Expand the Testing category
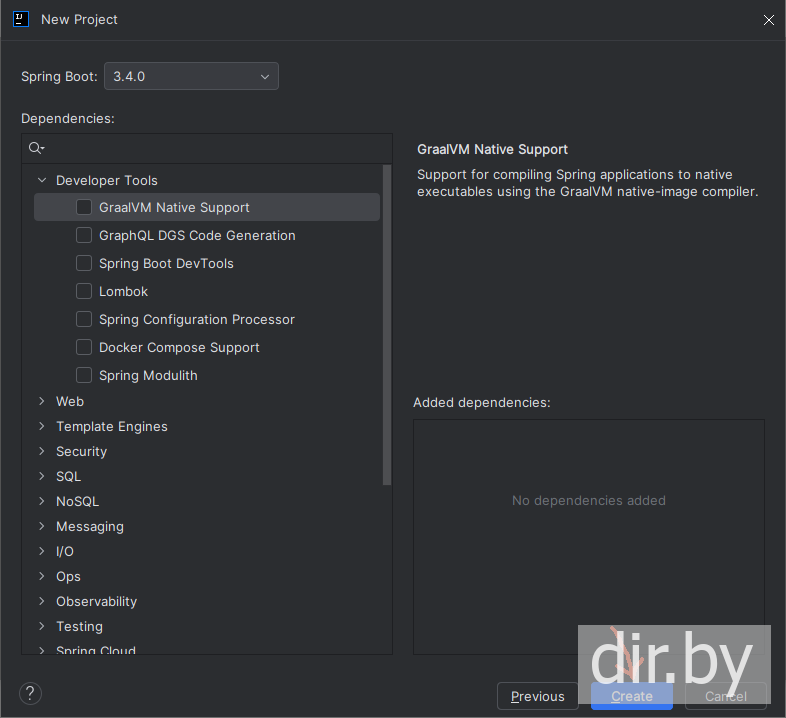 [x=42, y=626]
